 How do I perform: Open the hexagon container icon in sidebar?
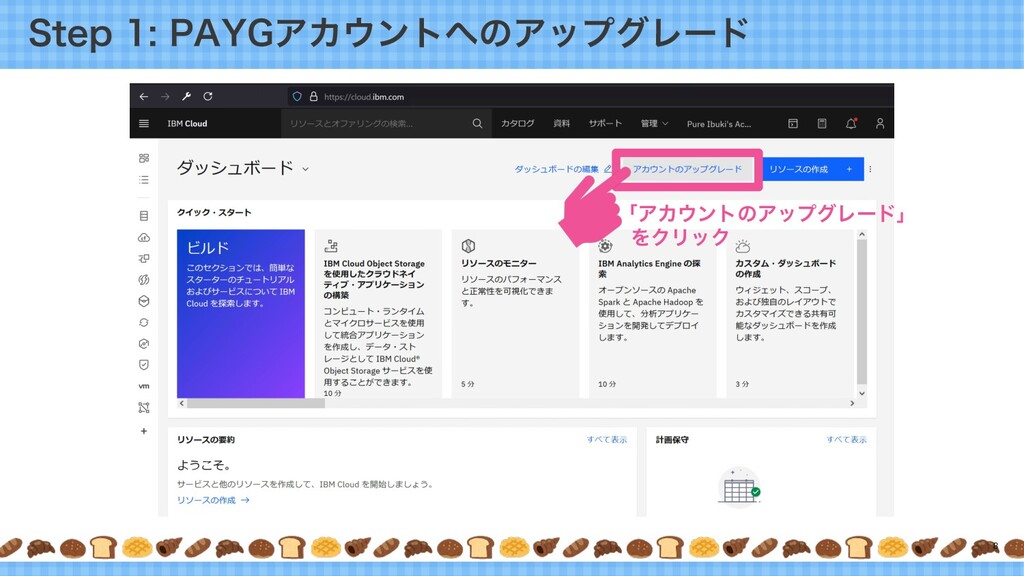tap(144, 301)
